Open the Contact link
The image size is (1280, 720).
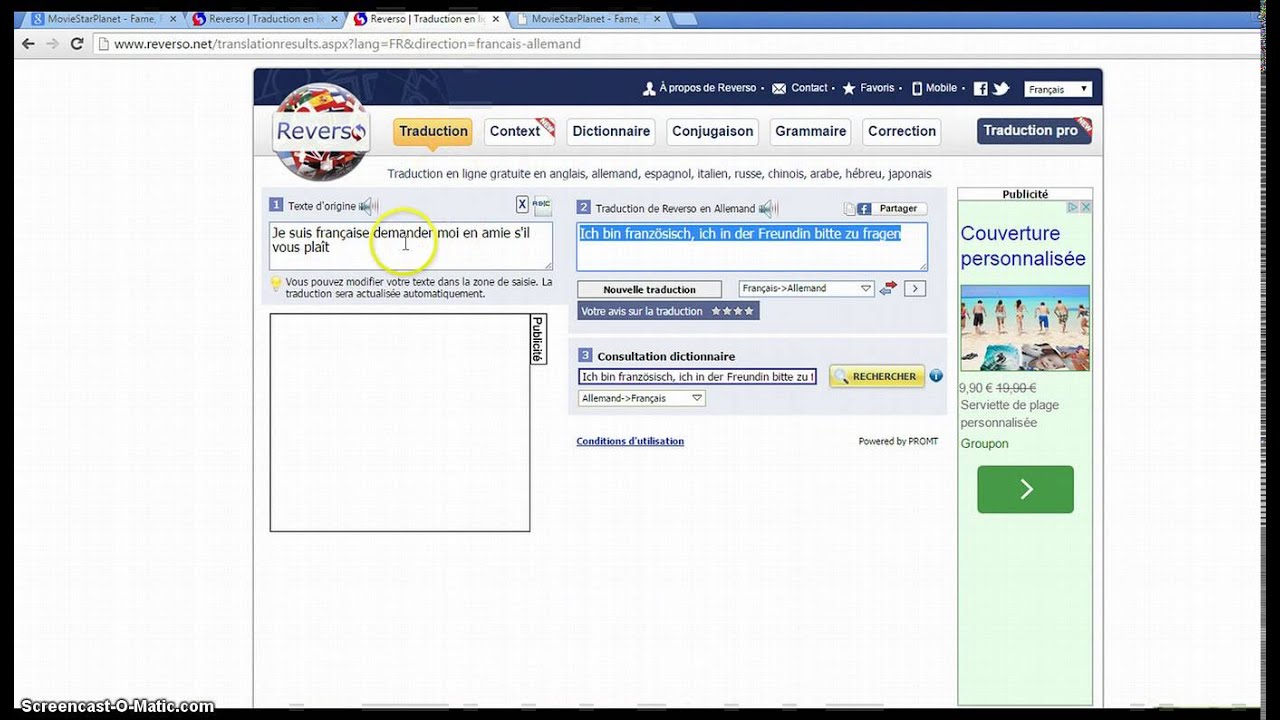coord(800,88)
